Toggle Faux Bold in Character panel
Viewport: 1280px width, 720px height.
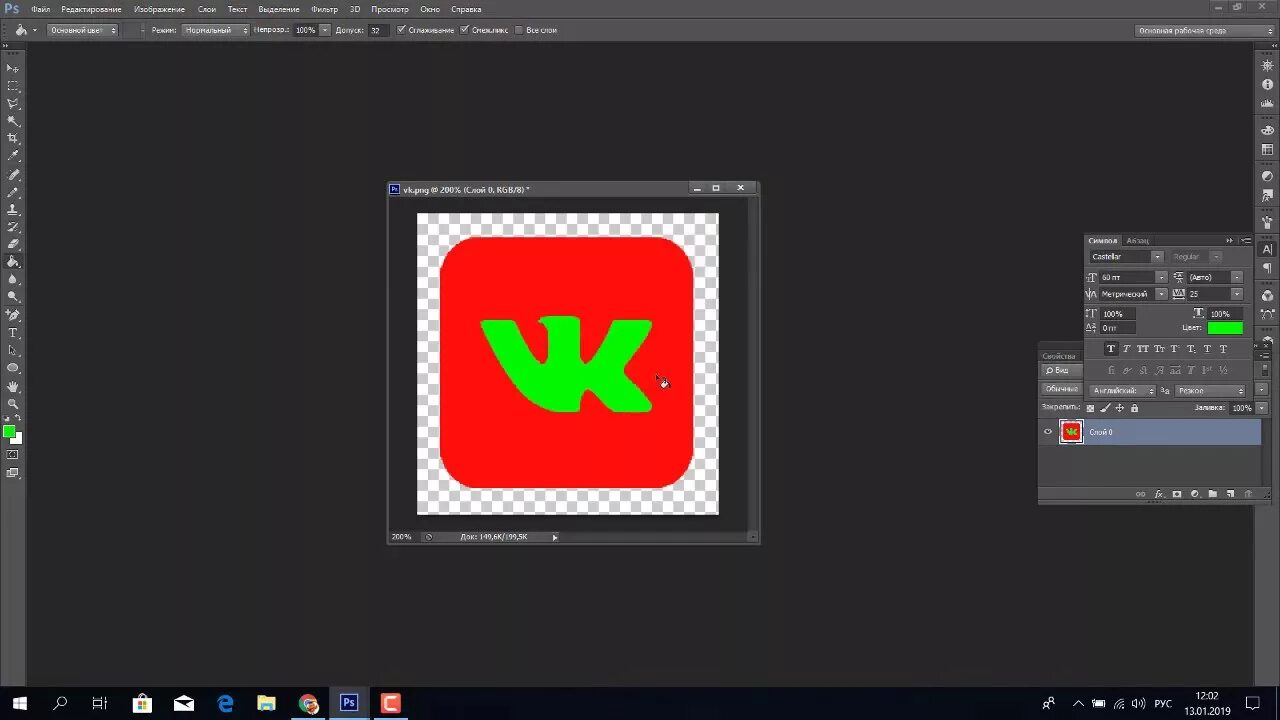[1110, 349]
